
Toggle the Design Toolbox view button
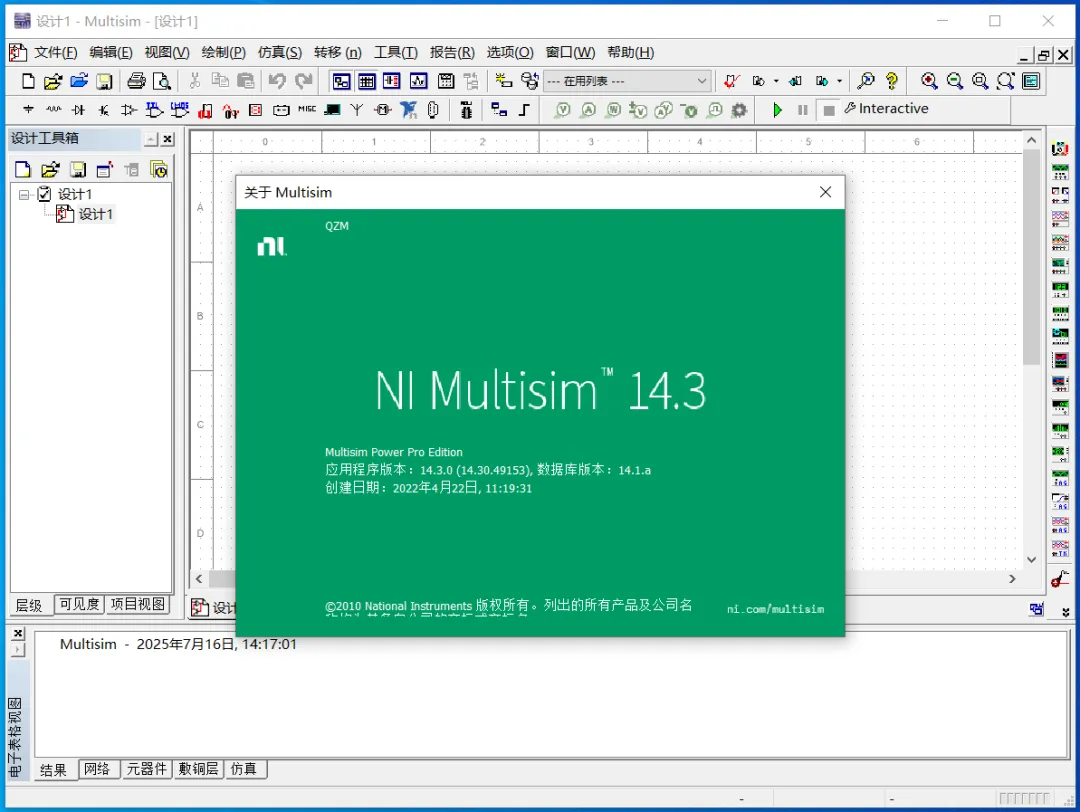click(x=341, y=81)
